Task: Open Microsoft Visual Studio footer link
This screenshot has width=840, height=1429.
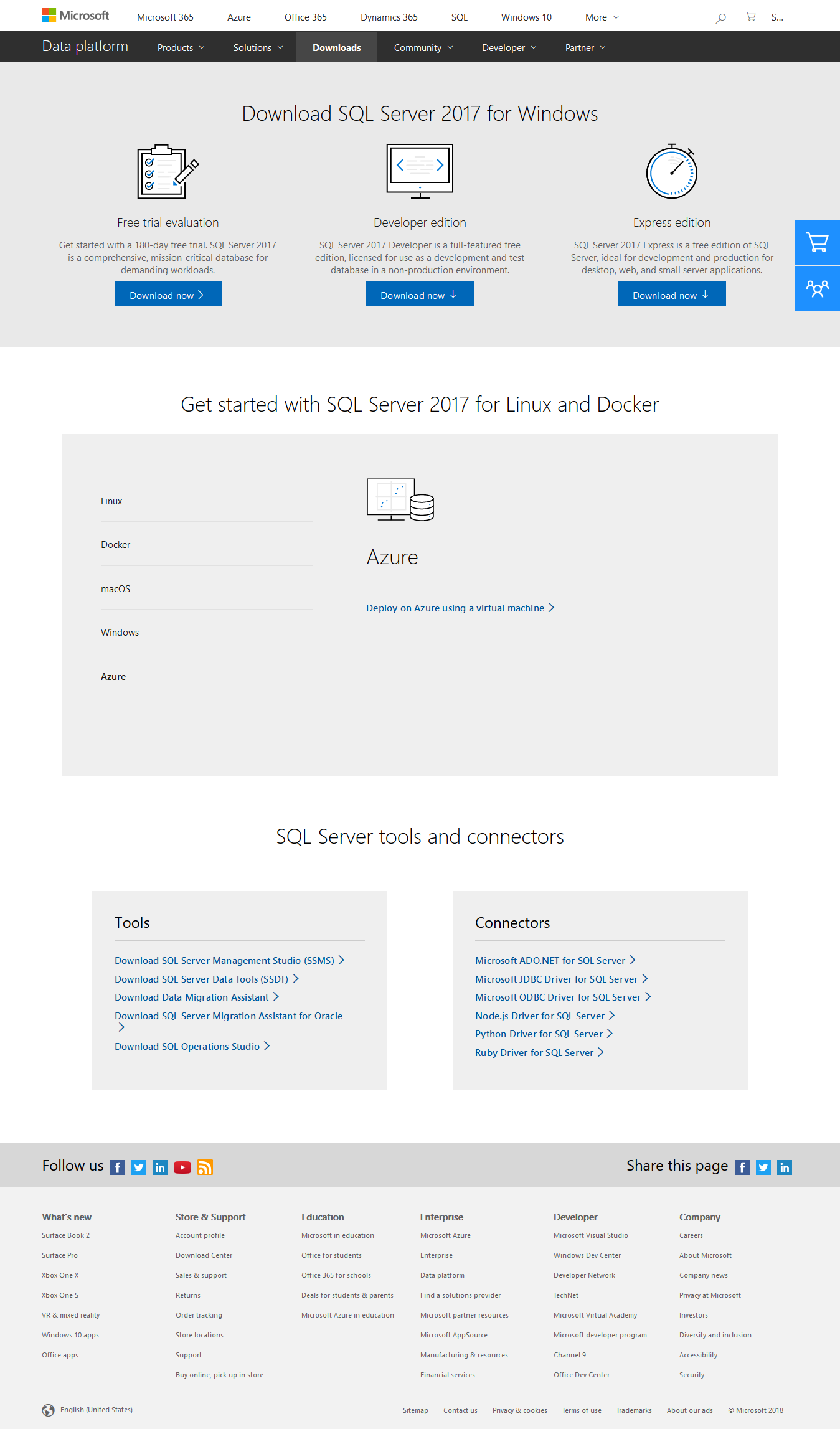Action: coord(590,1235)
